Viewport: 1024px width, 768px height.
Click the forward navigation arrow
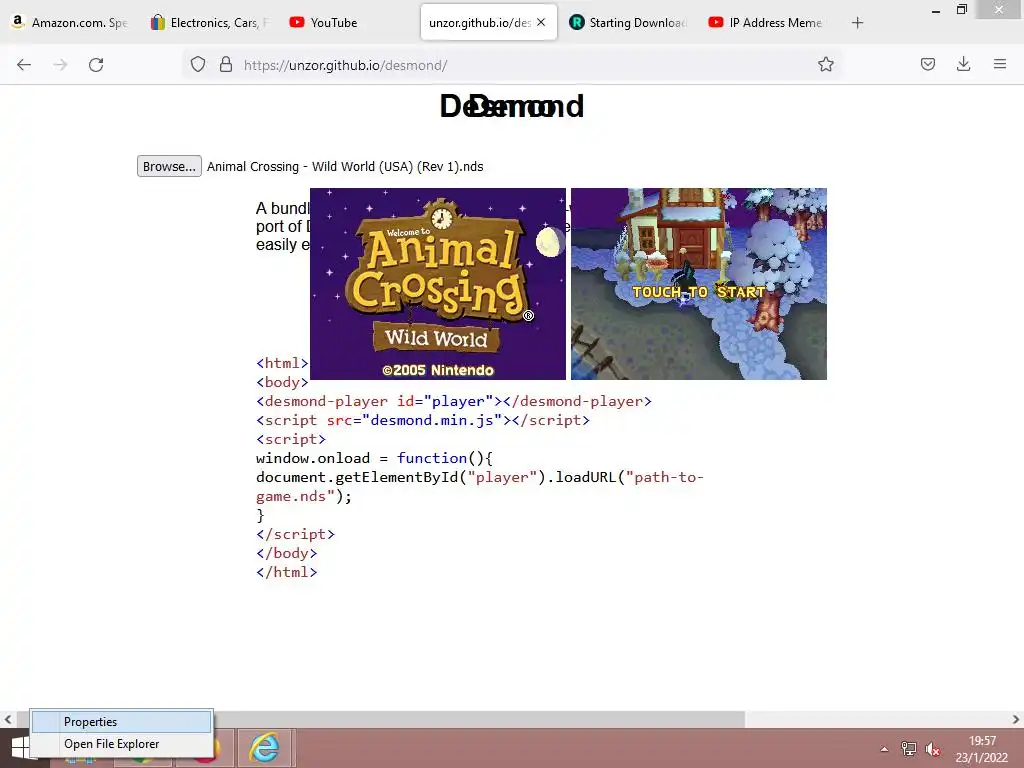60,65
